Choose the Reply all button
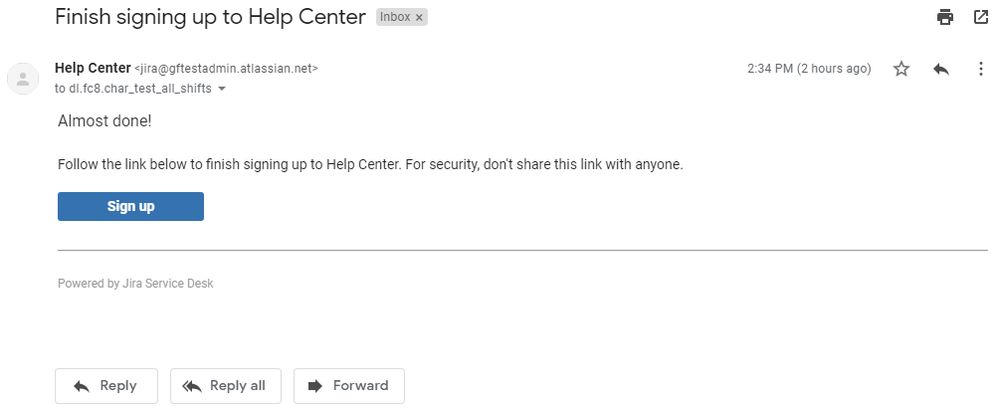The height and width of the screenshot is (413, 998). click(225, 386)
